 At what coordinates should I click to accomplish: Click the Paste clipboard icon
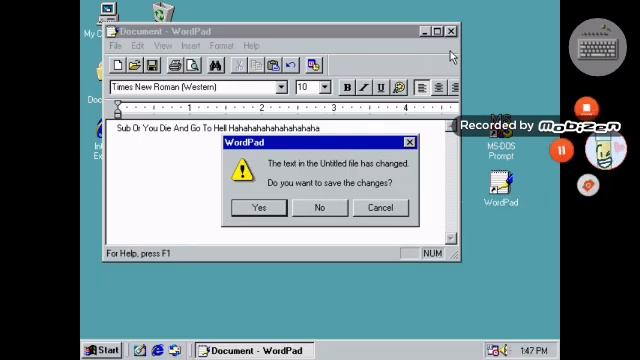click(x=273, y=65)
